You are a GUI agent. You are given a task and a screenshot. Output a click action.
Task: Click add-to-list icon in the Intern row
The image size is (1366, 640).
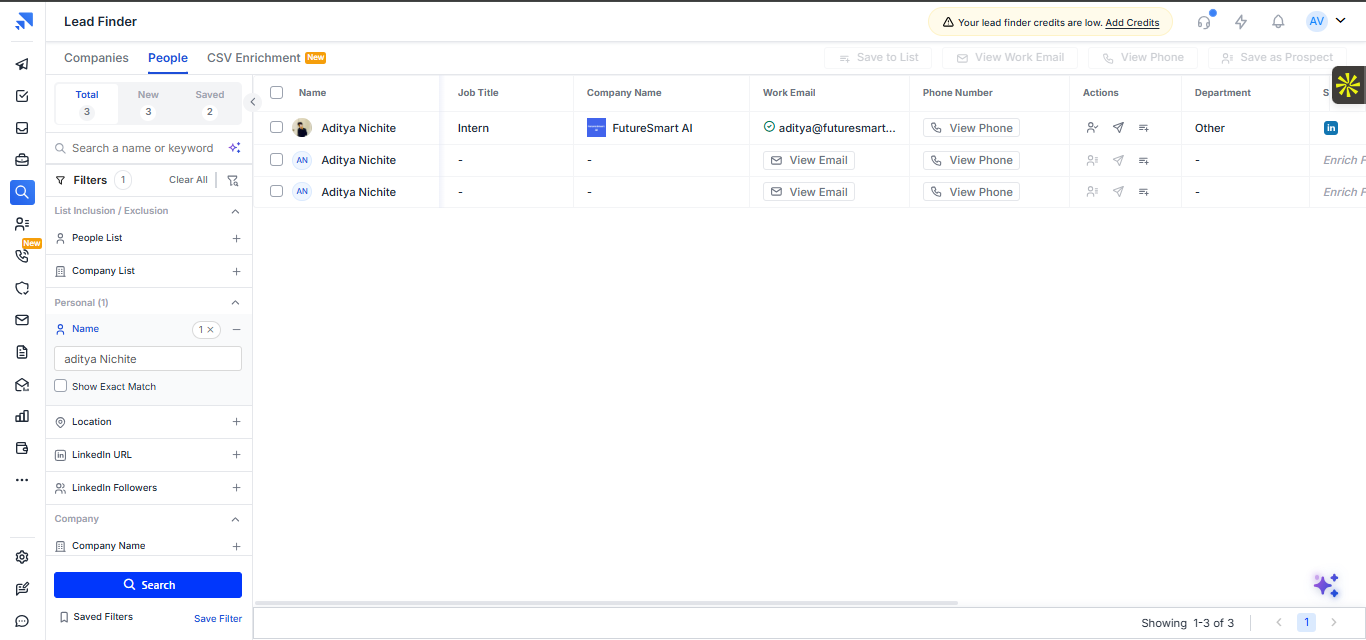coord(1144,128)
